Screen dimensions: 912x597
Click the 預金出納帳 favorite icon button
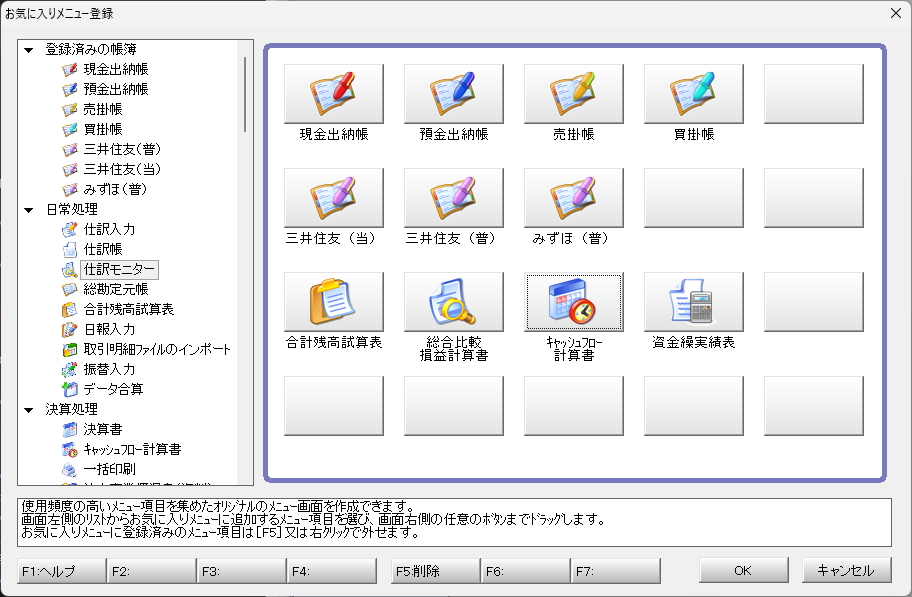(x=454, y=94)
